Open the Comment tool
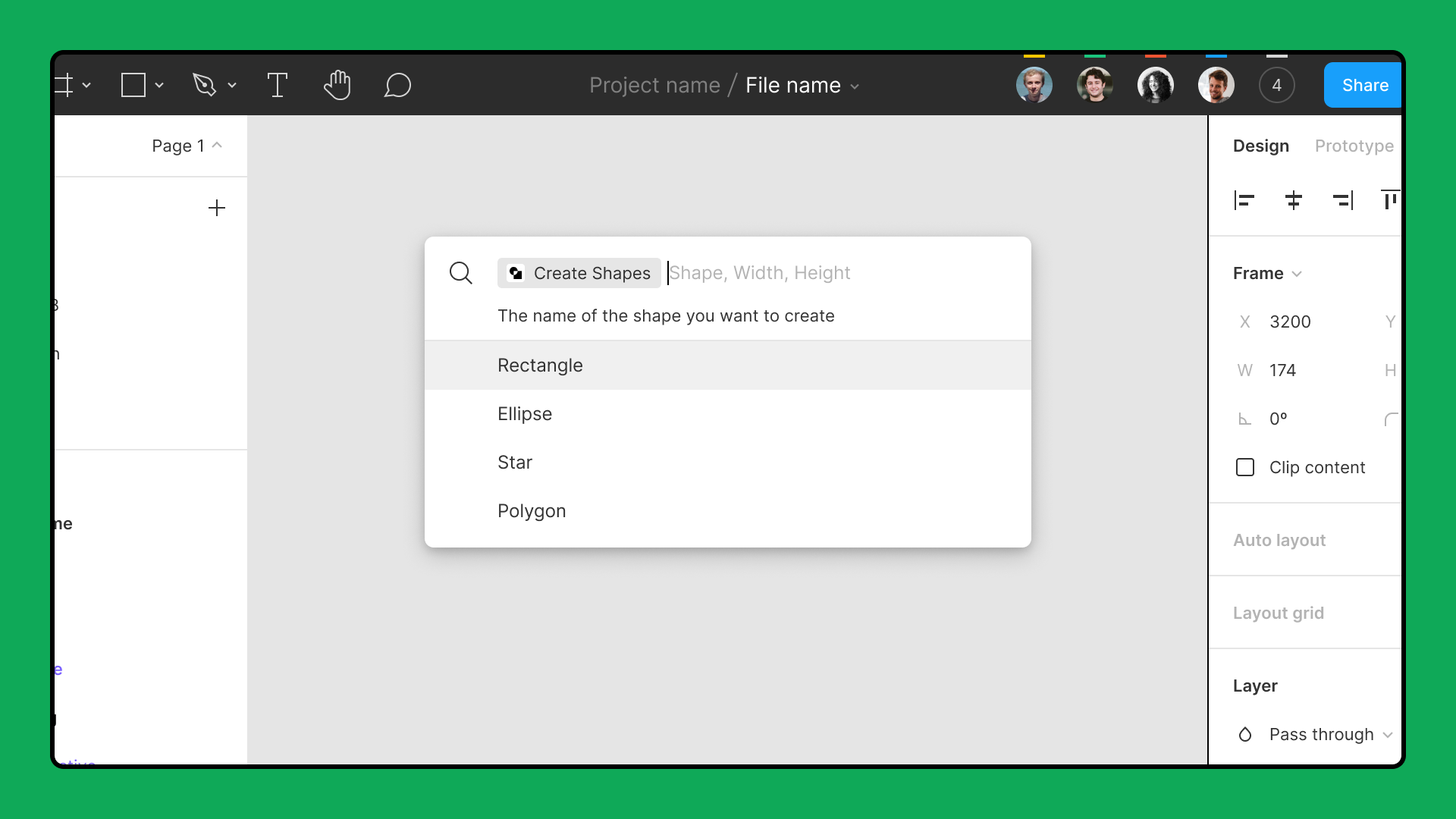 (397, 85)
